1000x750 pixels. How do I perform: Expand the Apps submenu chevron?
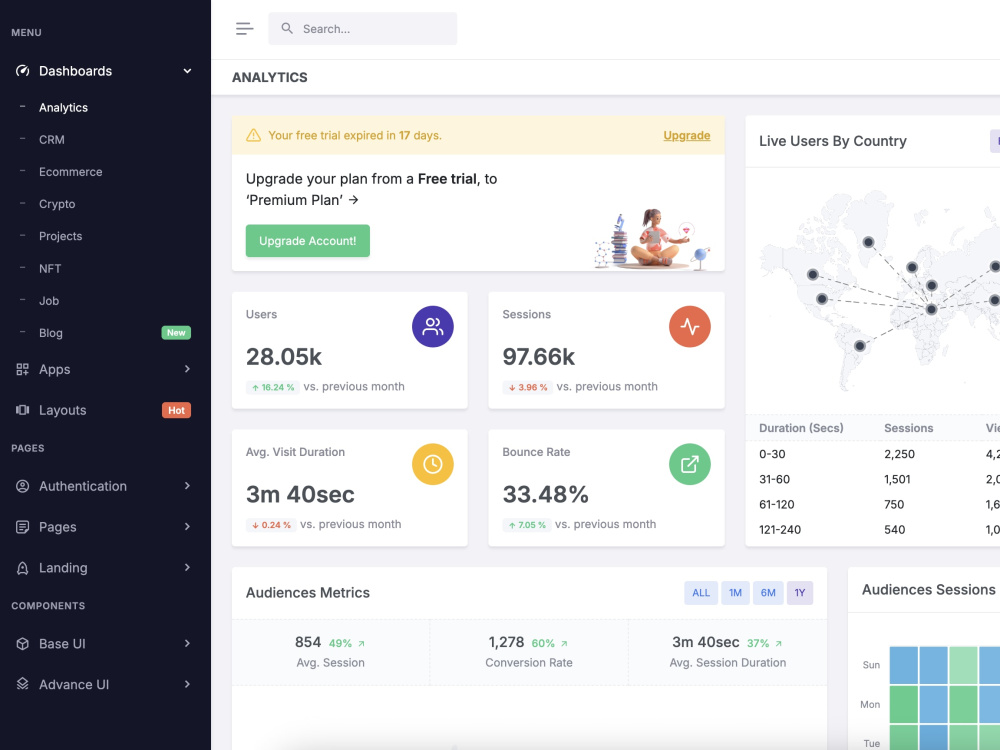188,369
